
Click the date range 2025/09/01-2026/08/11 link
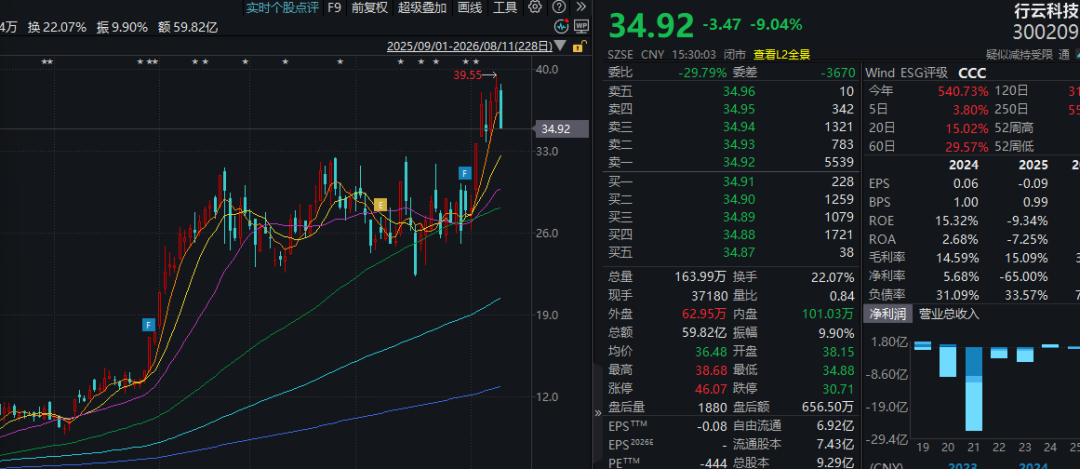point(470,47)
